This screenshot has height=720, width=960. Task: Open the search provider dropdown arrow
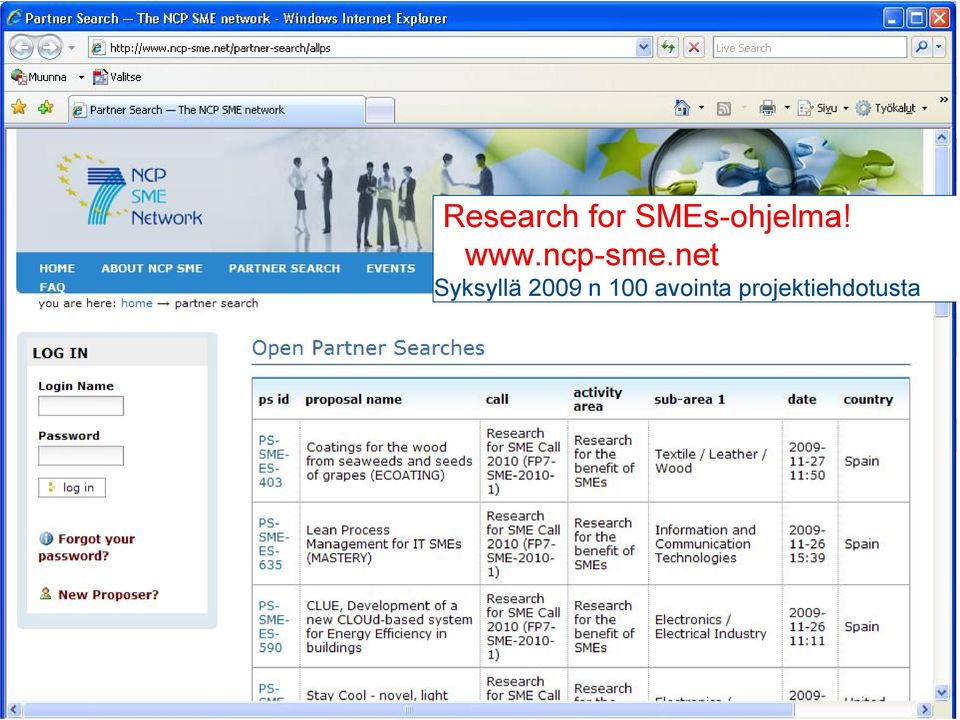pyautogui.click(x=939, y=48)
